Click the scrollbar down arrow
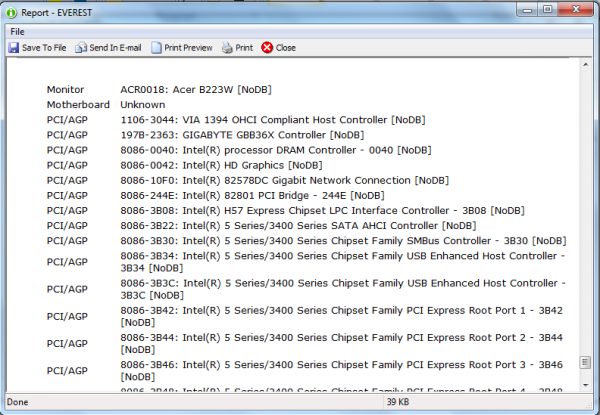The height and width of the screenshot is (415, 600). coord(585,385)
